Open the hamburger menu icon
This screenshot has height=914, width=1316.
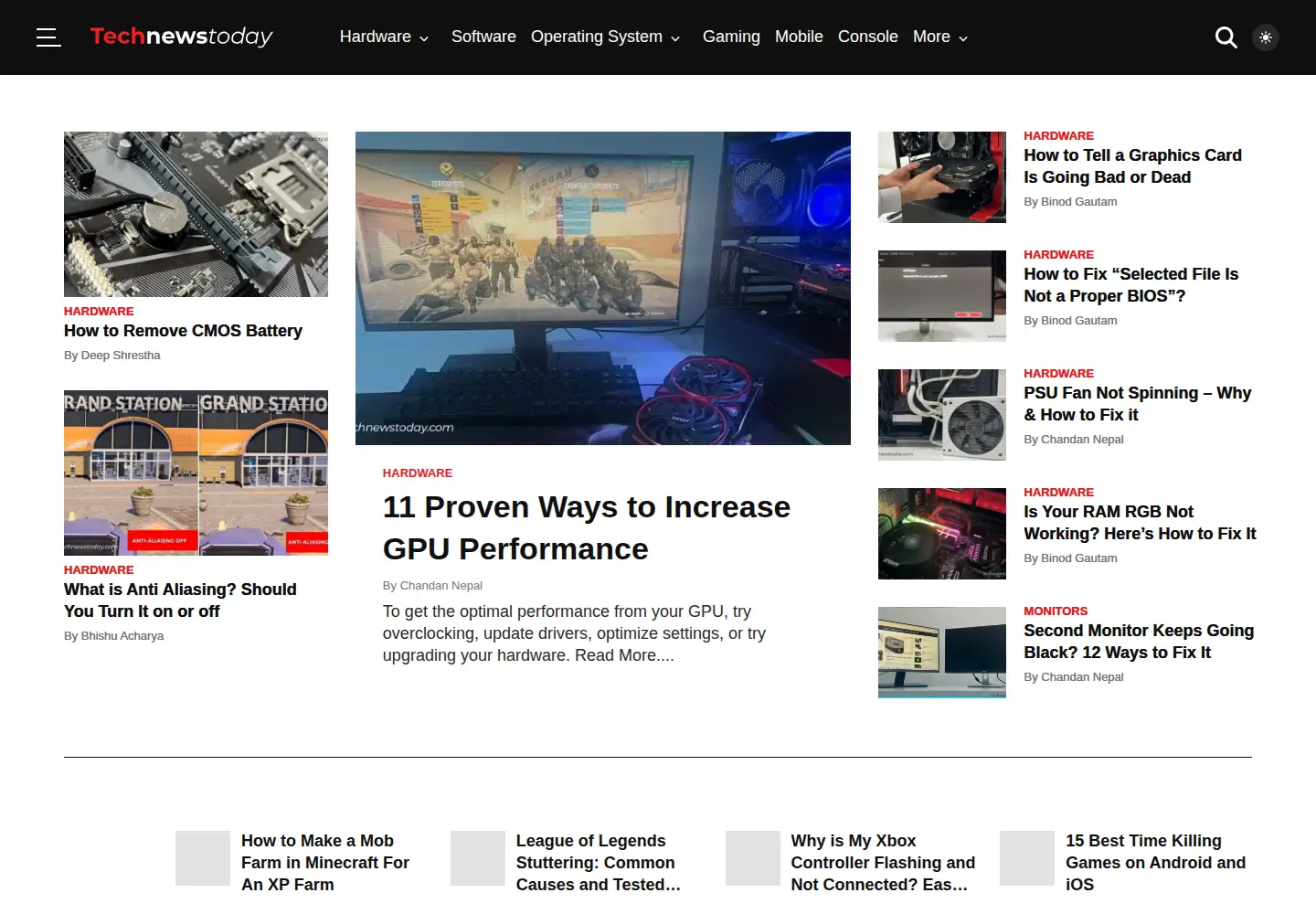pos(48,37)
